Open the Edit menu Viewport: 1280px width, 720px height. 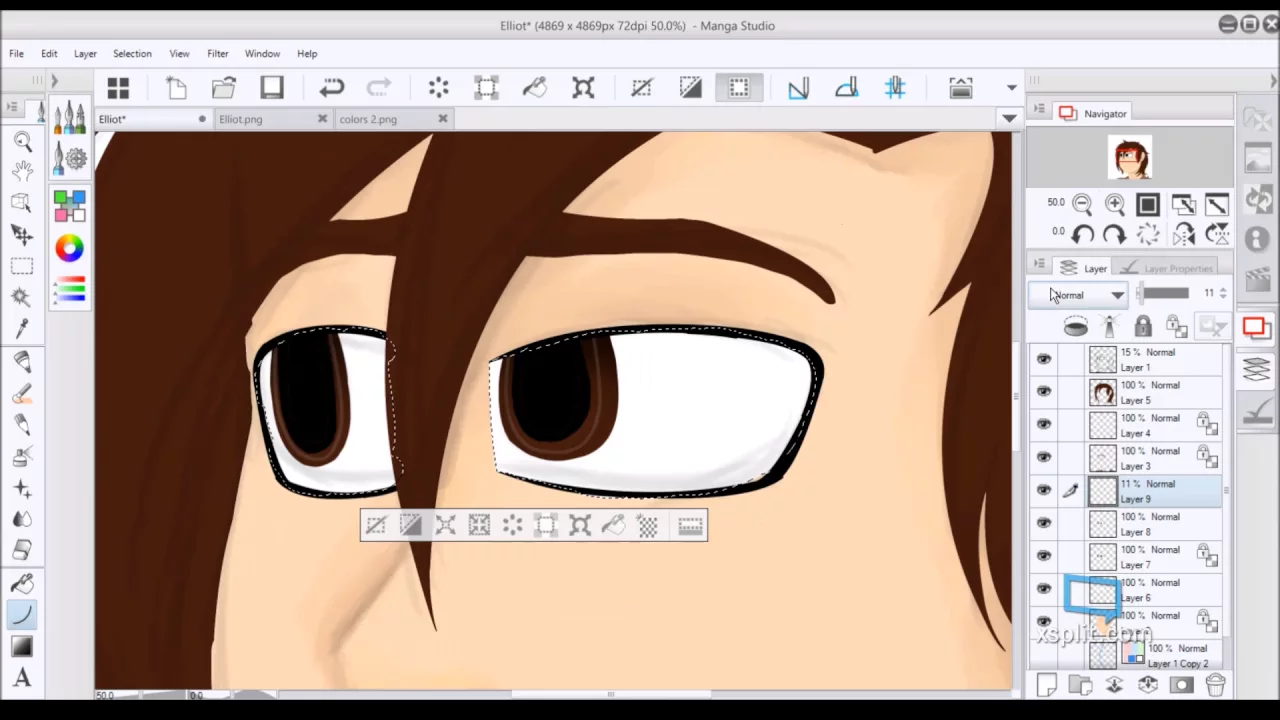49,53
